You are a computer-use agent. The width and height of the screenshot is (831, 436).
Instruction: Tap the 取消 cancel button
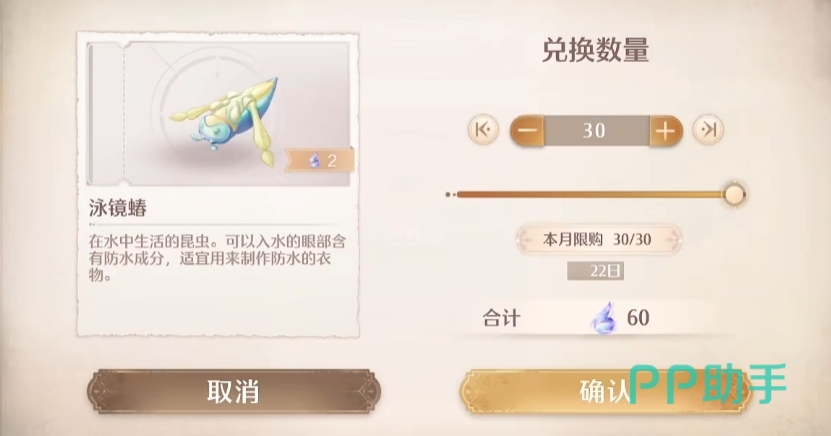[234, 391]
